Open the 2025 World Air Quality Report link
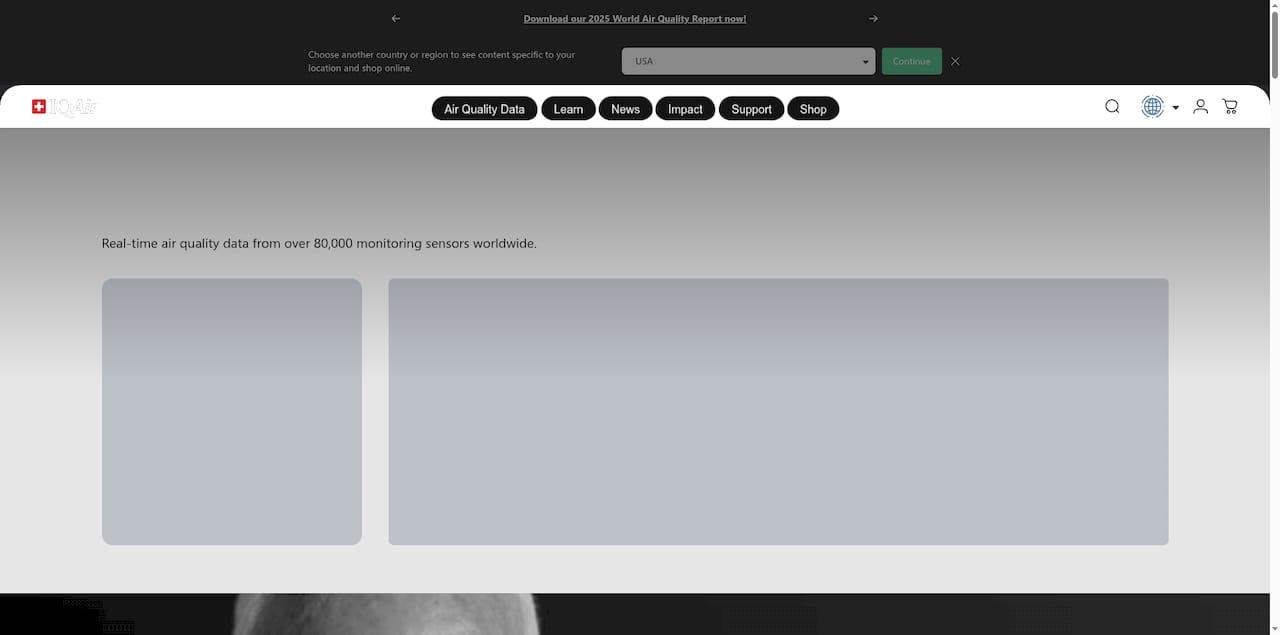The height and width of the screenshot is (635, 1280). [635, 18]
